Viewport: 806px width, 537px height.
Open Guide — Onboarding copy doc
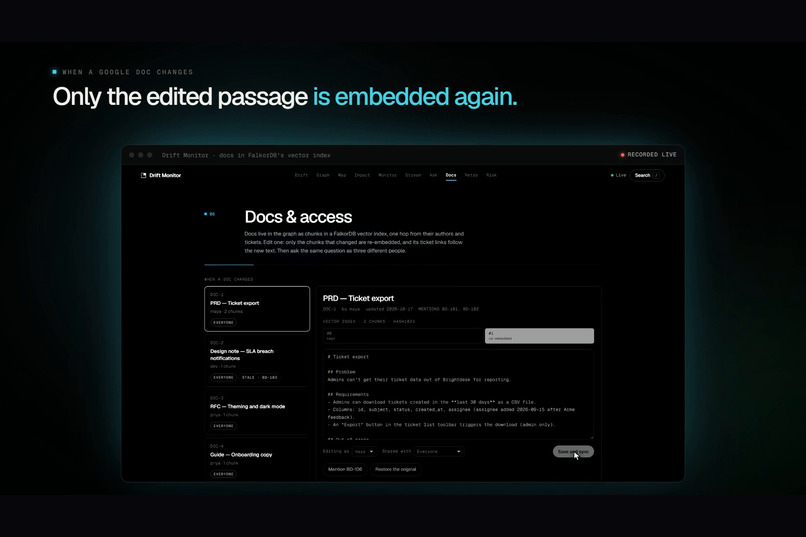tap(257, 459)
